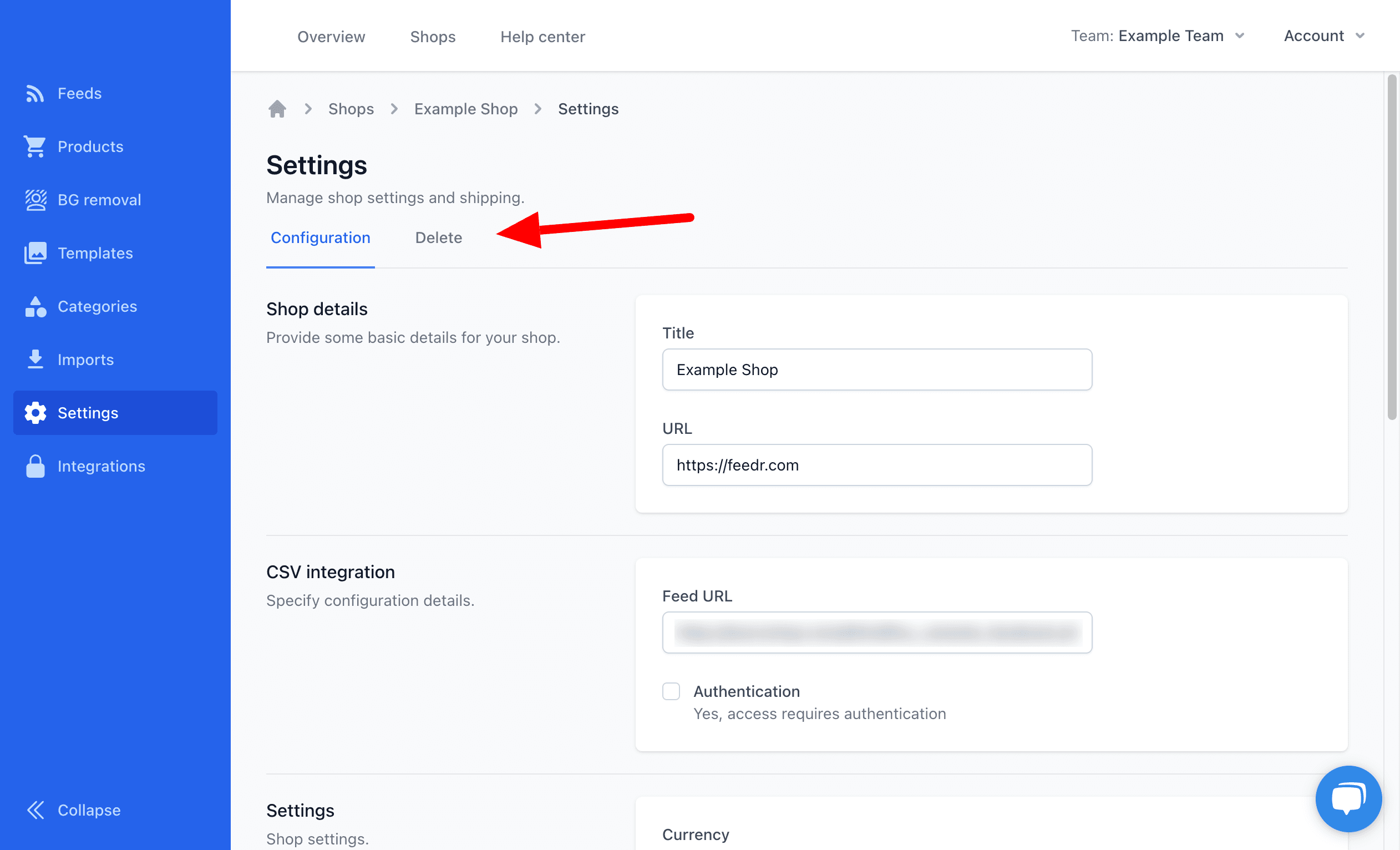Open the Account dropdown menu
This screenshot has width=1400, height=850.
pos(1323,36)
